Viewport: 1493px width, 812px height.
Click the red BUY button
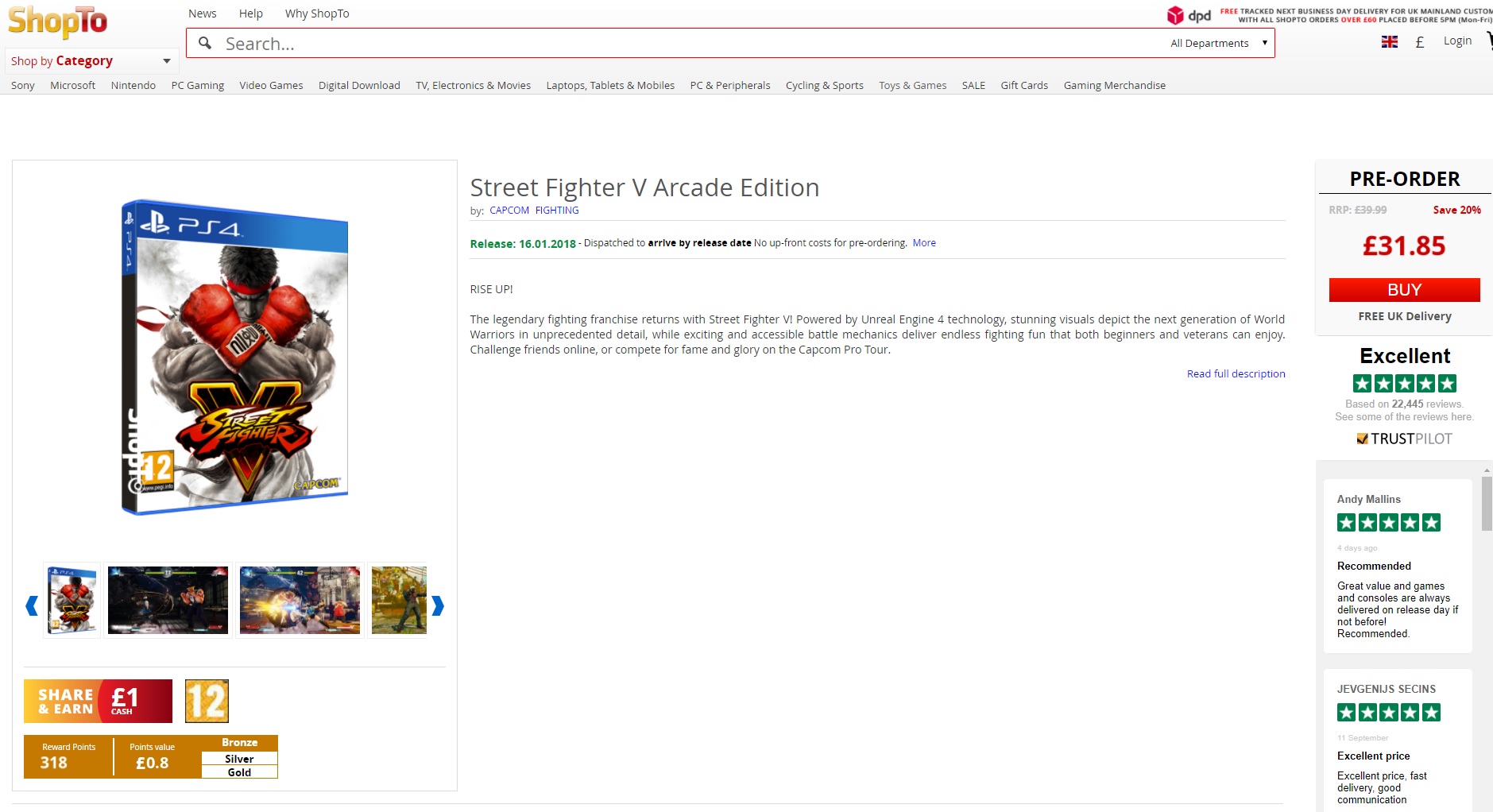pos(1405,290)
